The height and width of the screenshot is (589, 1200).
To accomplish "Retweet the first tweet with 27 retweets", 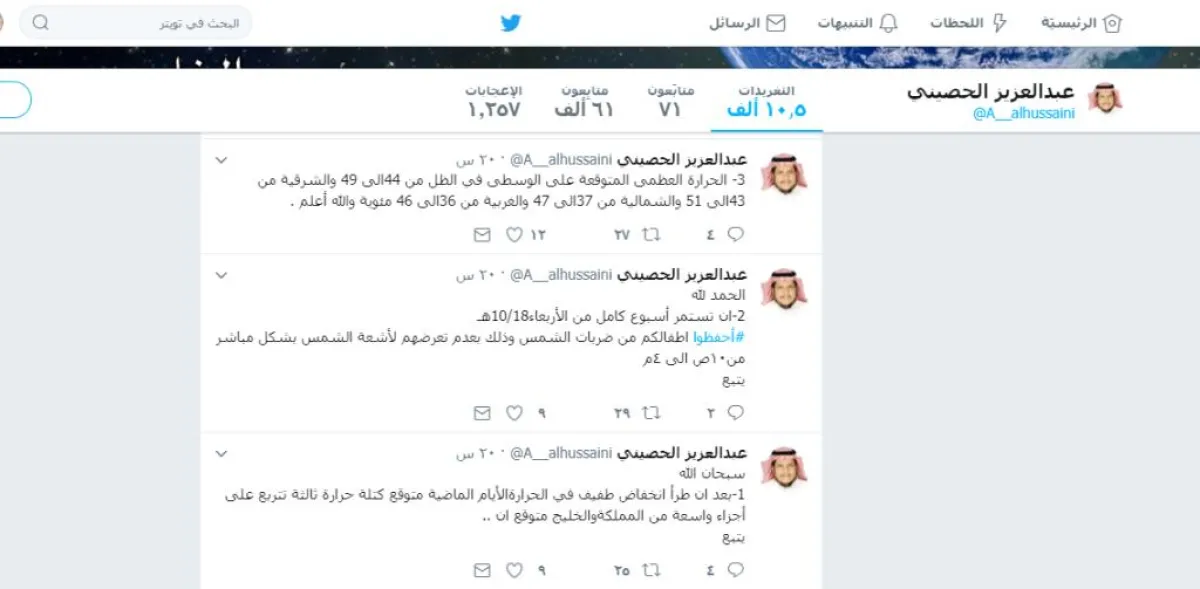I will coord(651,234).
